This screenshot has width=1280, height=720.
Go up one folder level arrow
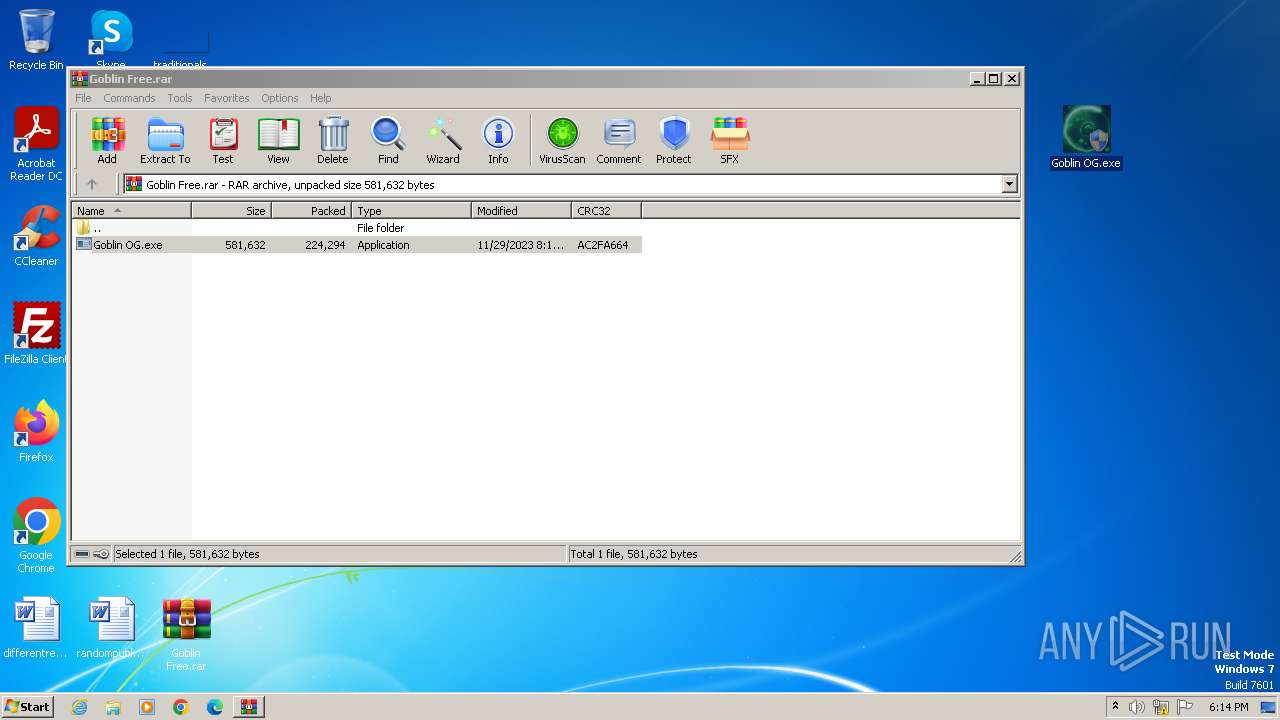pyautogui.click(x=92, y=184)
